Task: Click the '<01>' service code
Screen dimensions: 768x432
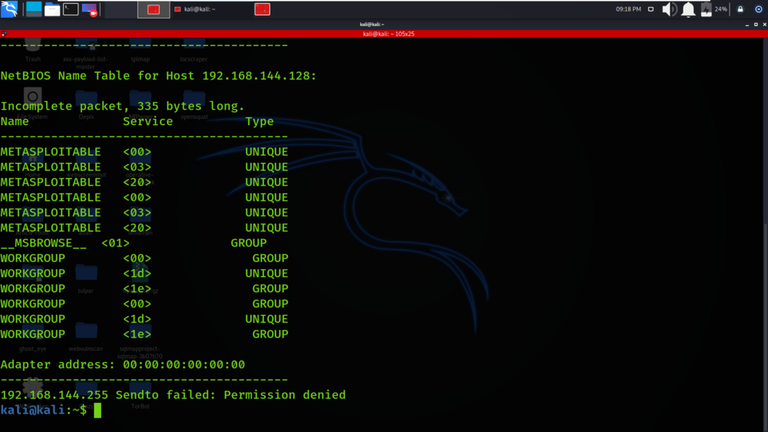Action: (115, 243)
